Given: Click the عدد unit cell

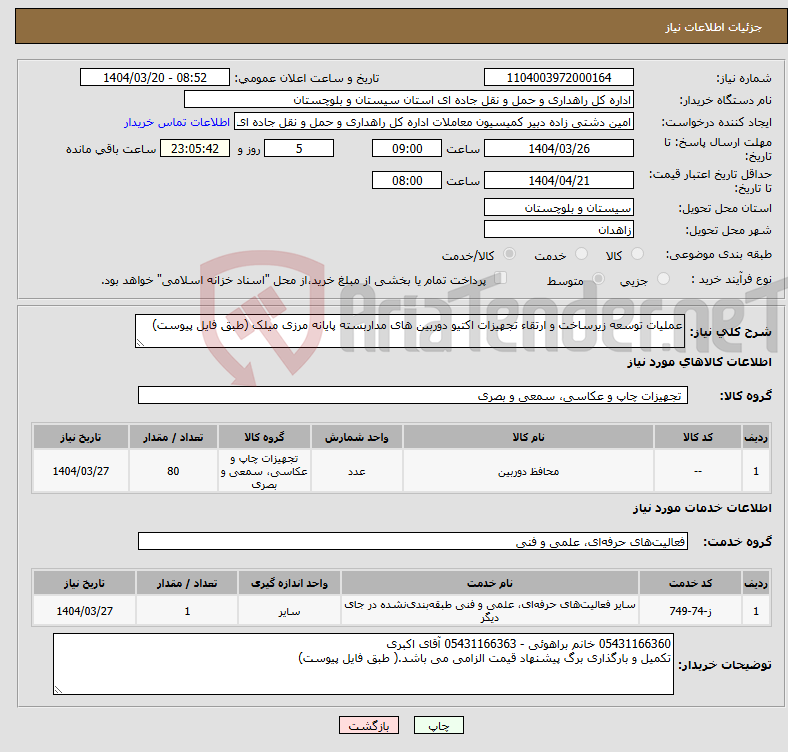Looking at the screenshot, I should pyautogui.click(x=356, y=471).
